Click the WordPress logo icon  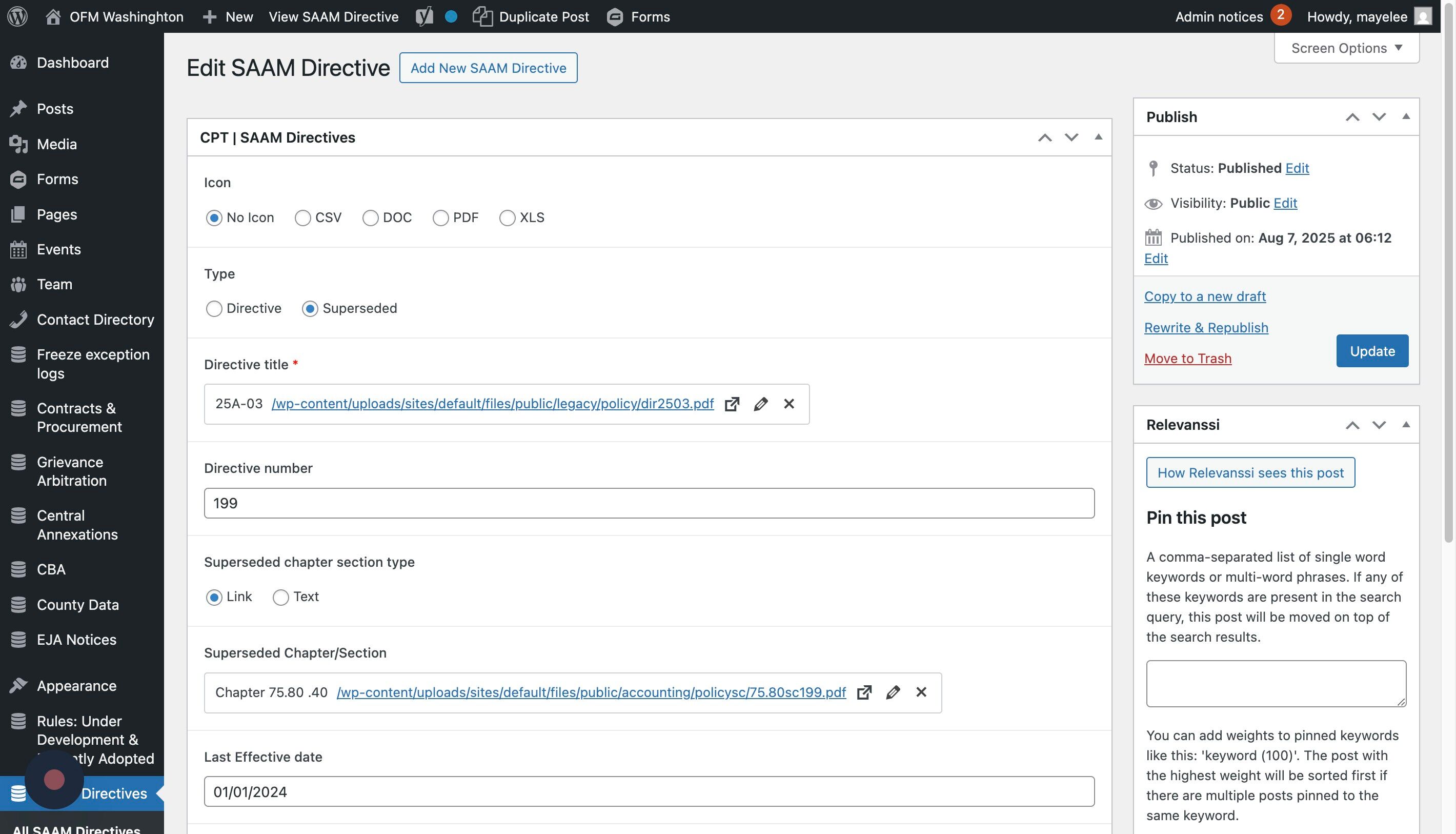click(17, 16)
